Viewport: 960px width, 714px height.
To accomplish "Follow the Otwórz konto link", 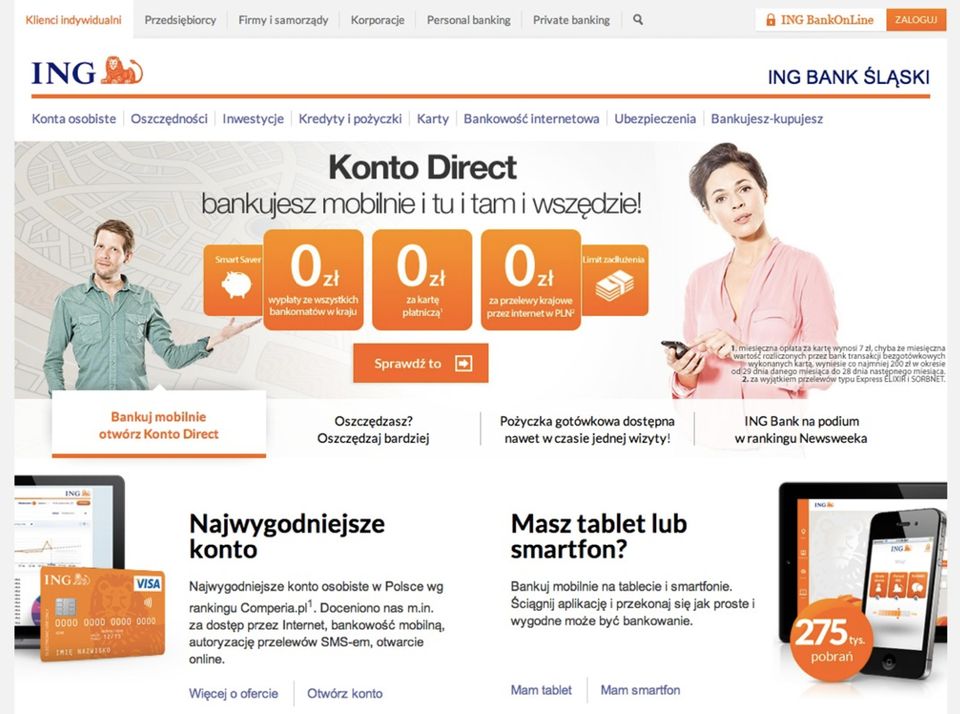I will coord(345,693).
